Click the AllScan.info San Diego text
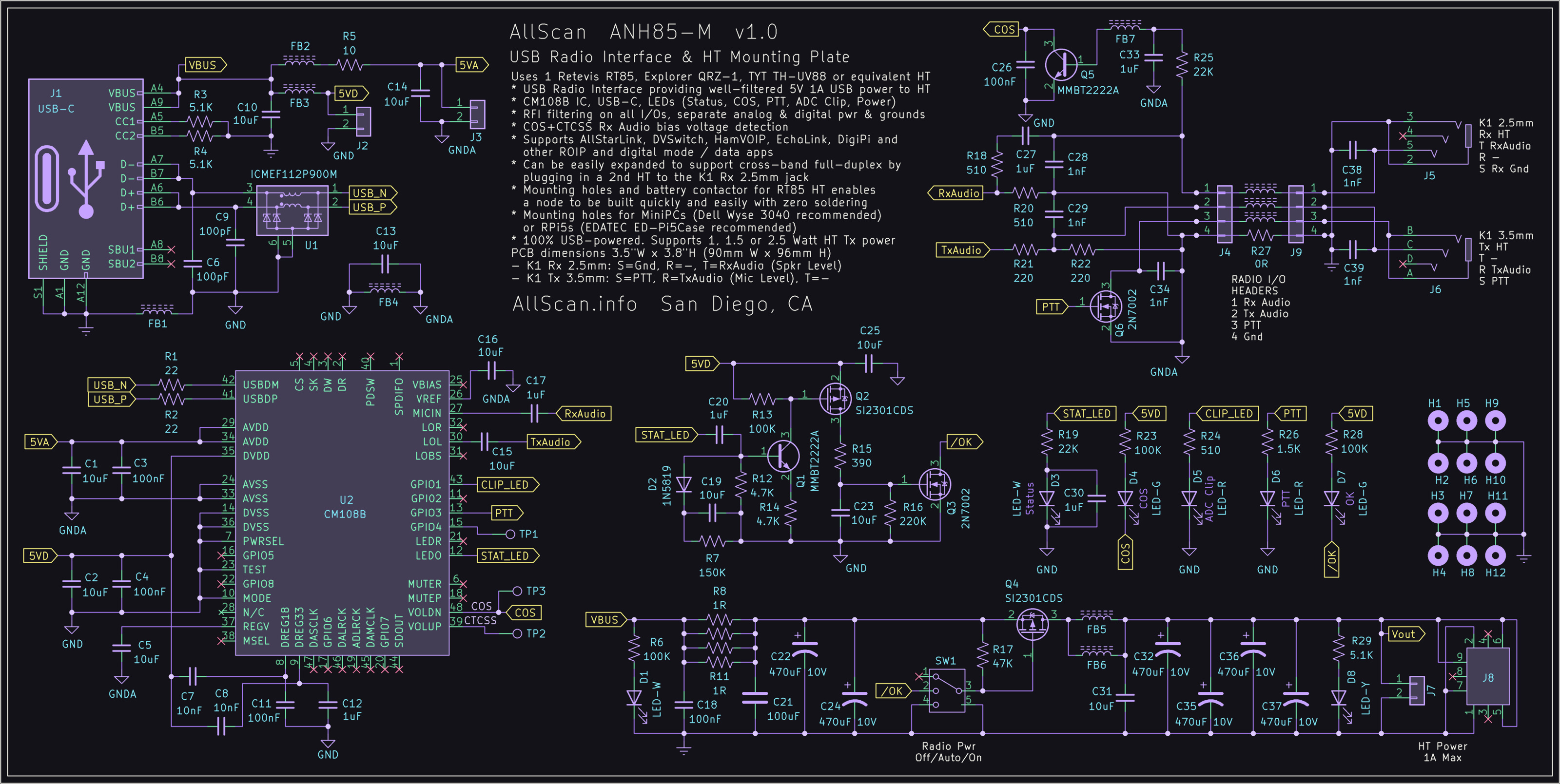Image resolution: width=1560 pixels, height=784 pixels. tap(663, 304)
